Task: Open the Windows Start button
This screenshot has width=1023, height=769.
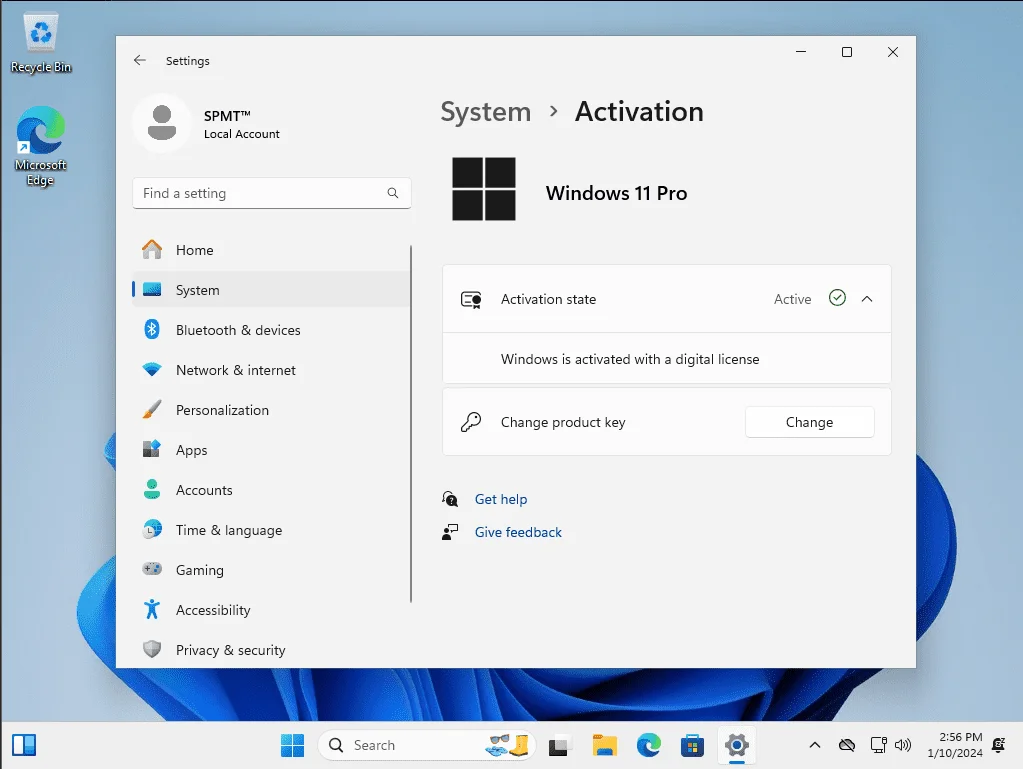Action: click(292, 745)
